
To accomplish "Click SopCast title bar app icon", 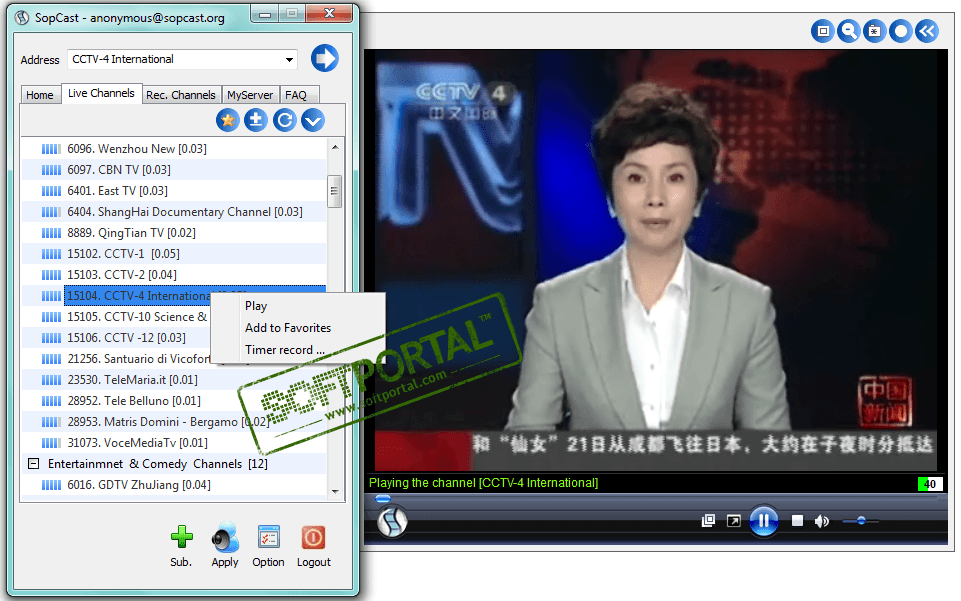I will pos(22,18).
